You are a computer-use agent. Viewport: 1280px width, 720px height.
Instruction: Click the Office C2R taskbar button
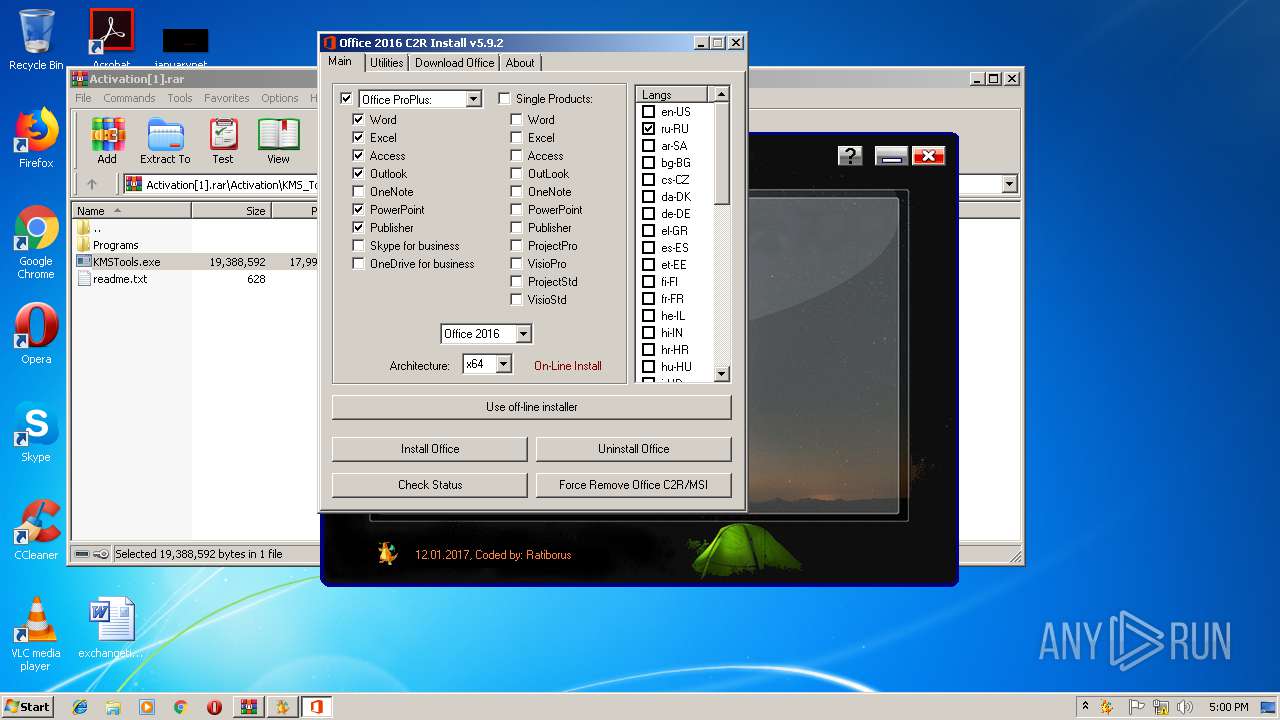coord(316,707)
